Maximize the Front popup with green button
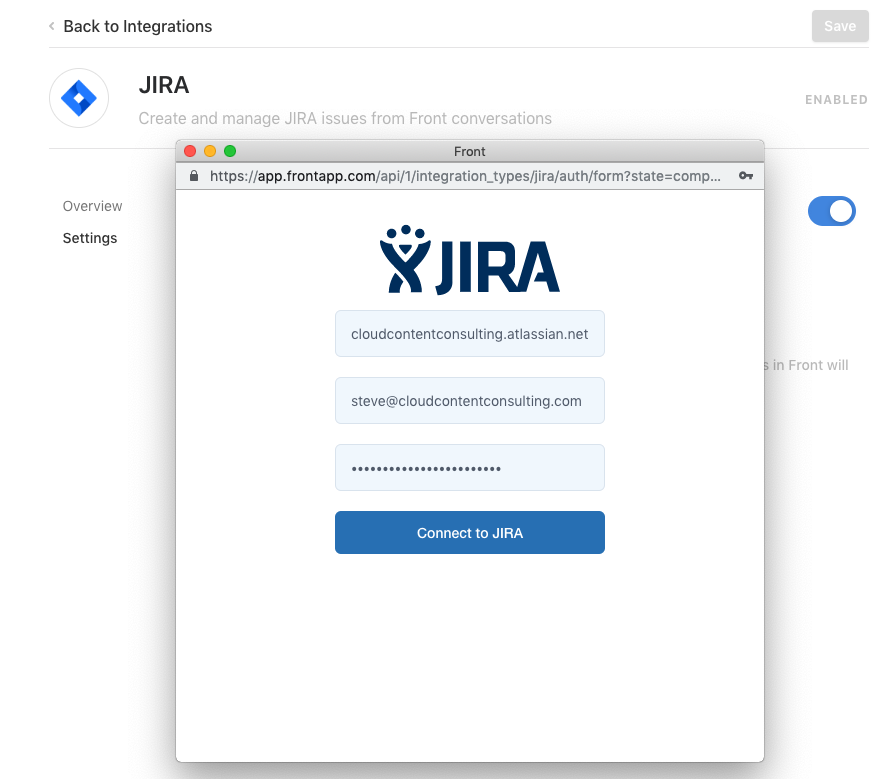This screenshot has width=894, height=779. coord(230,151)
